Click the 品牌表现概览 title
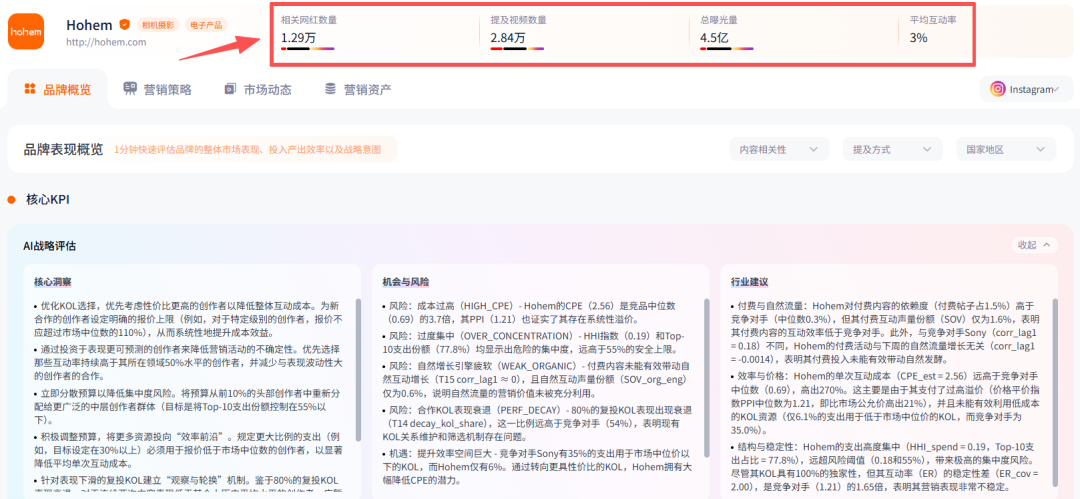Viewport: 1080px width, 499px height. (63, 149)
